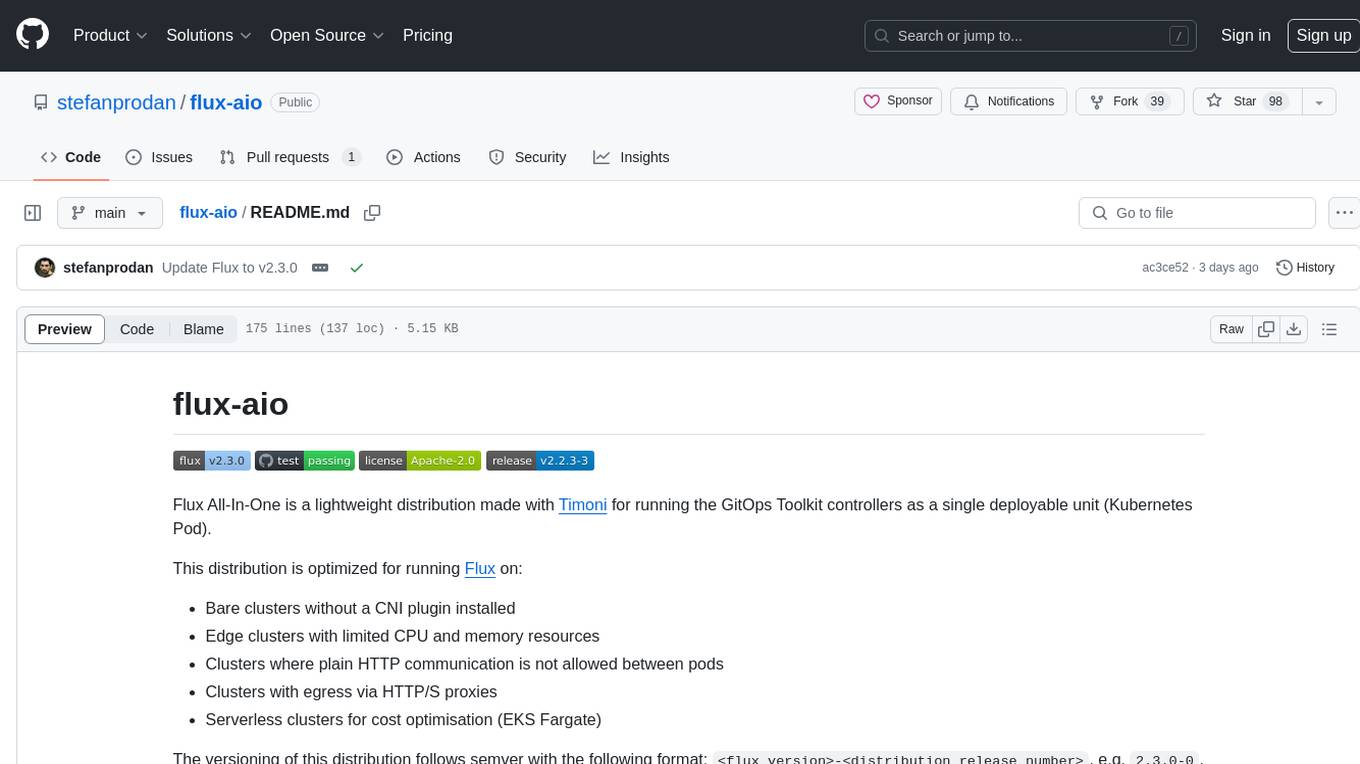Open the stefanprodan commit author link

[x=108, y=268]
